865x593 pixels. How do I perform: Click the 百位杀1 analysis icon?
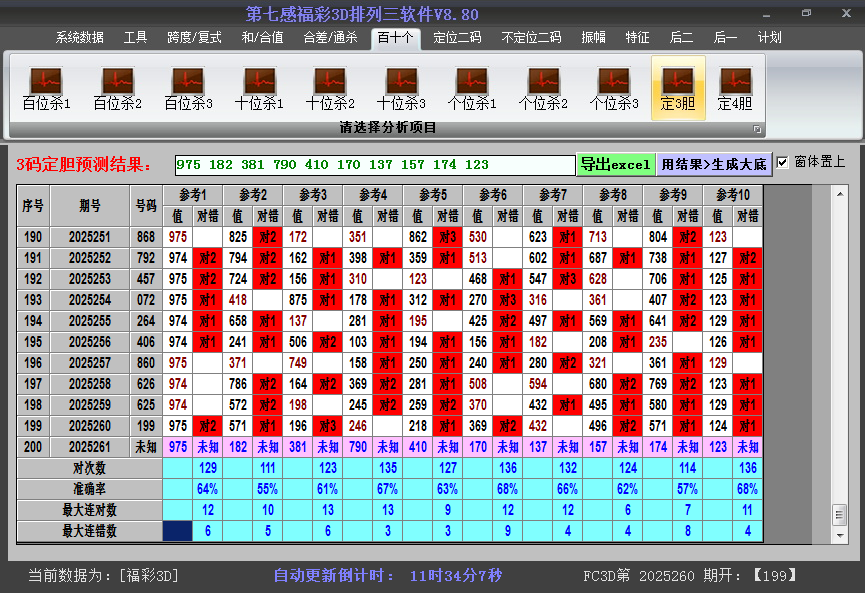pyautogui.click(x=46, y=88)
